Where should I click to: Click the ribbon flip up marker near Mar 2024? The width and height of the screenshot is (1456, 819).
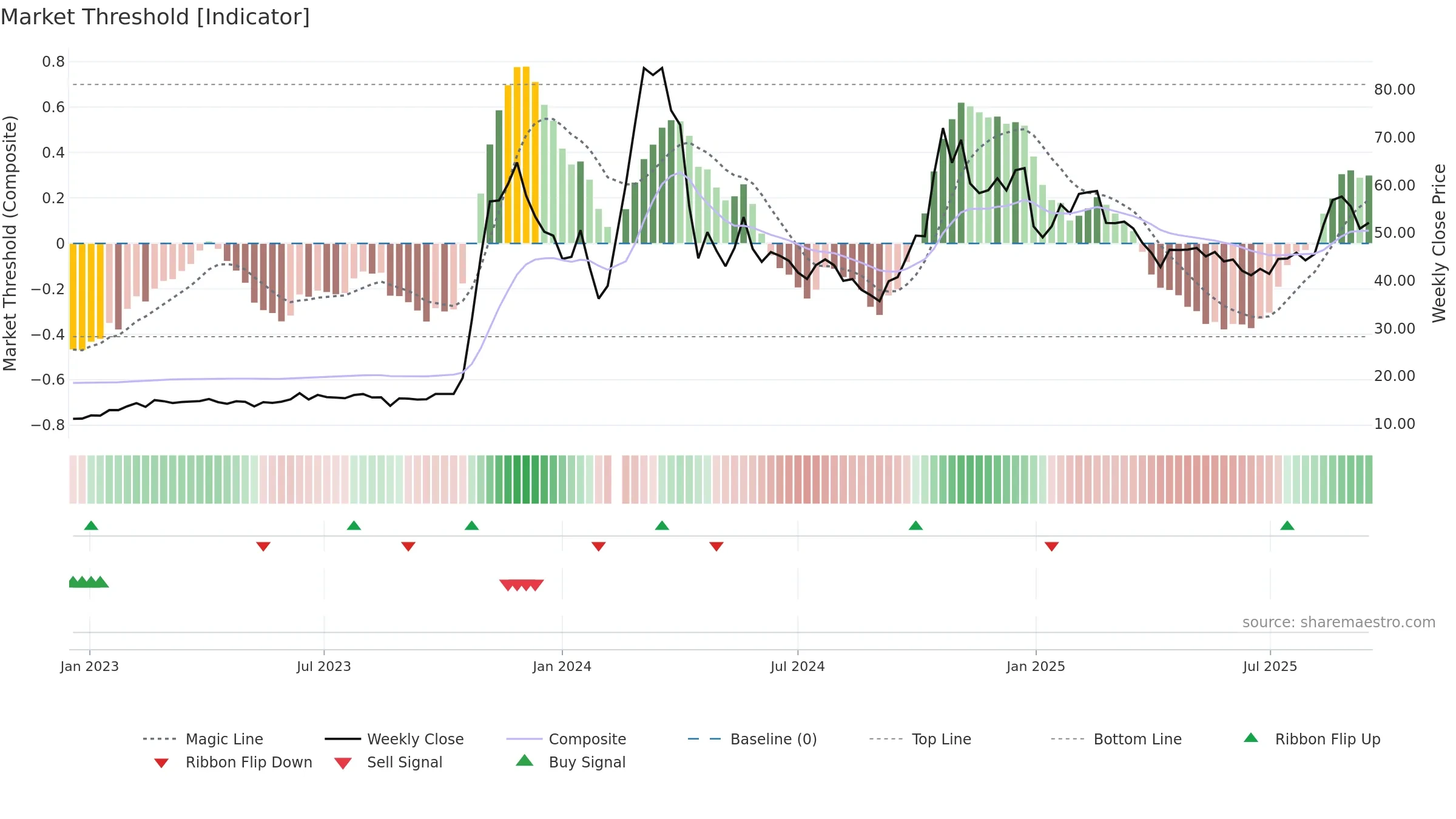(662, 525)
